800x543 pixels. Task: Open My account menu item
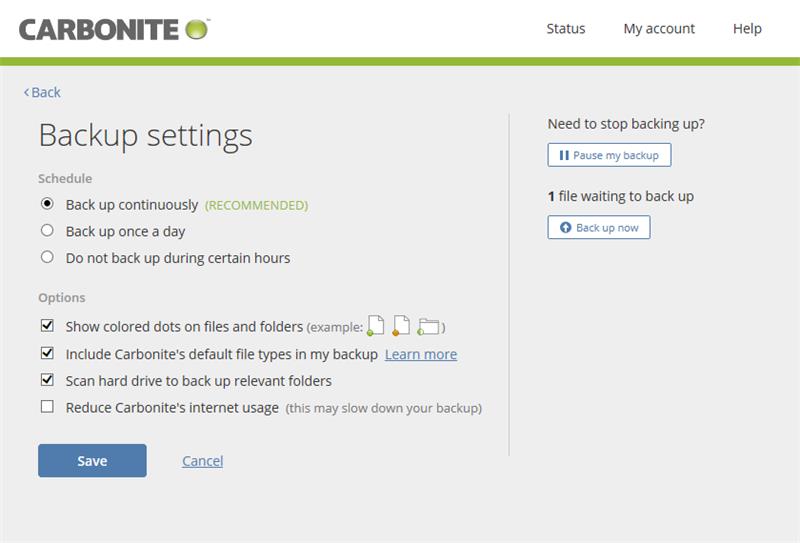click(x=659, y=29)
